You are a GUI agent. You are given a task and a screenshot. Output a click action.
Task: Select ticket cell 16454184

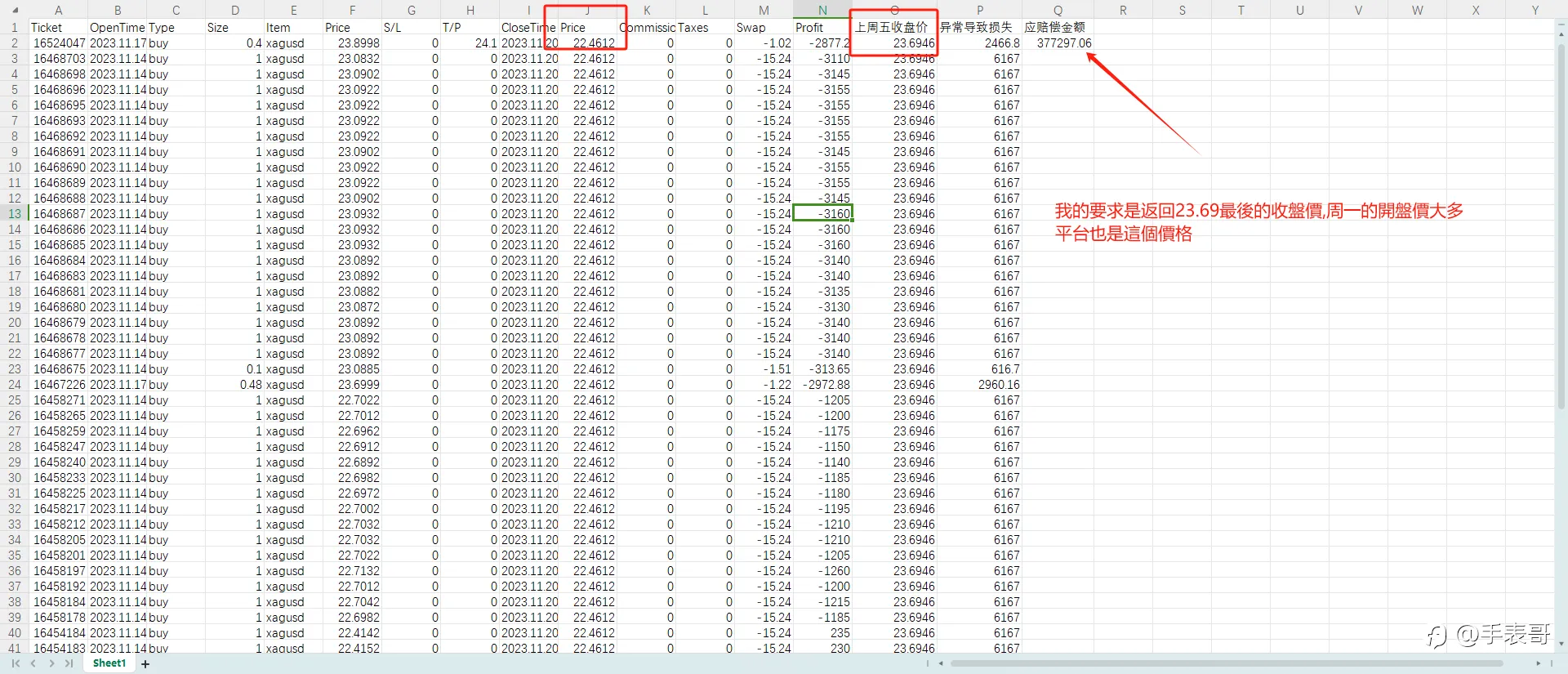pyautogui.click(x=59, y=632)
